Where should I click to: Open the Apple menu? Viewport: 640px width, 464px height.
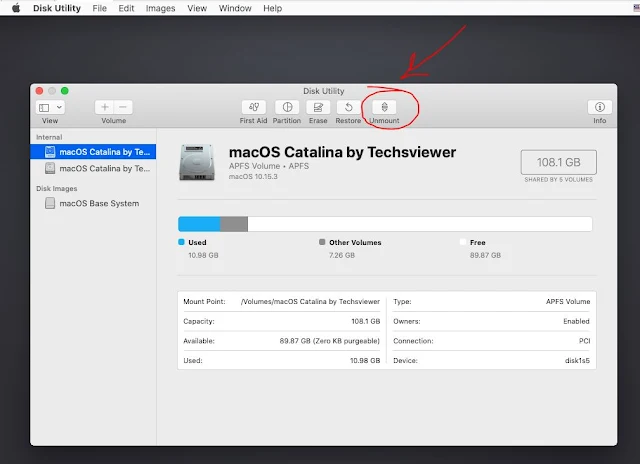[16, 8]
